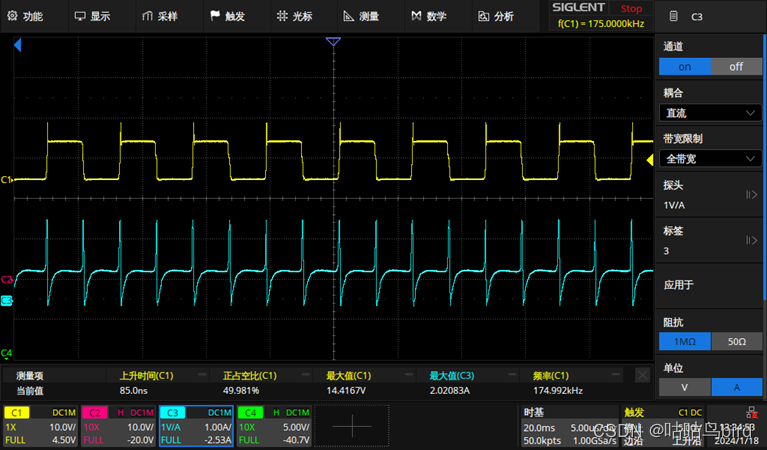
Task: Remove the 频率(C1) measurement via its dash
Action: 615,375
